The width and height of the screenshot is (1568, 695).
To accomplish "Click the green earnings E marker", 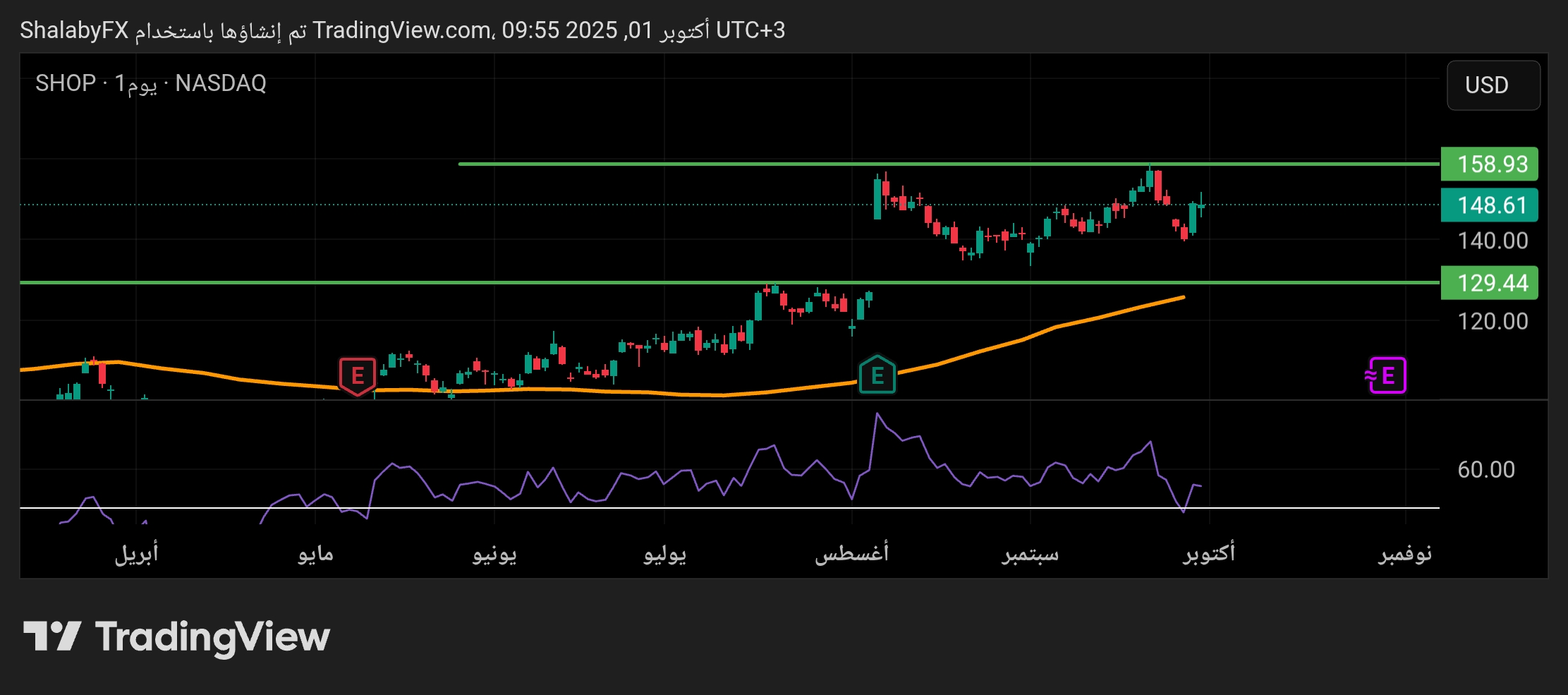I will click(x=877, y=375).
